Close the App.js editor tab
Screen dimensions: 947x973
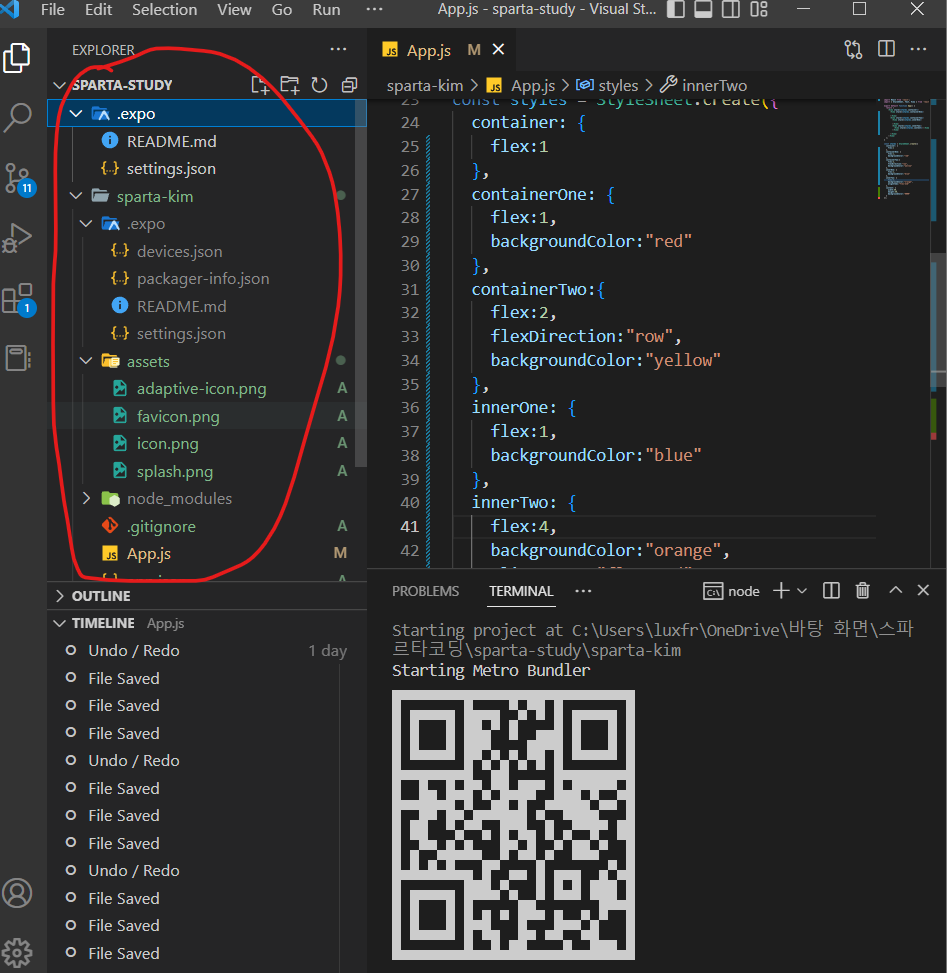point(498,49)
